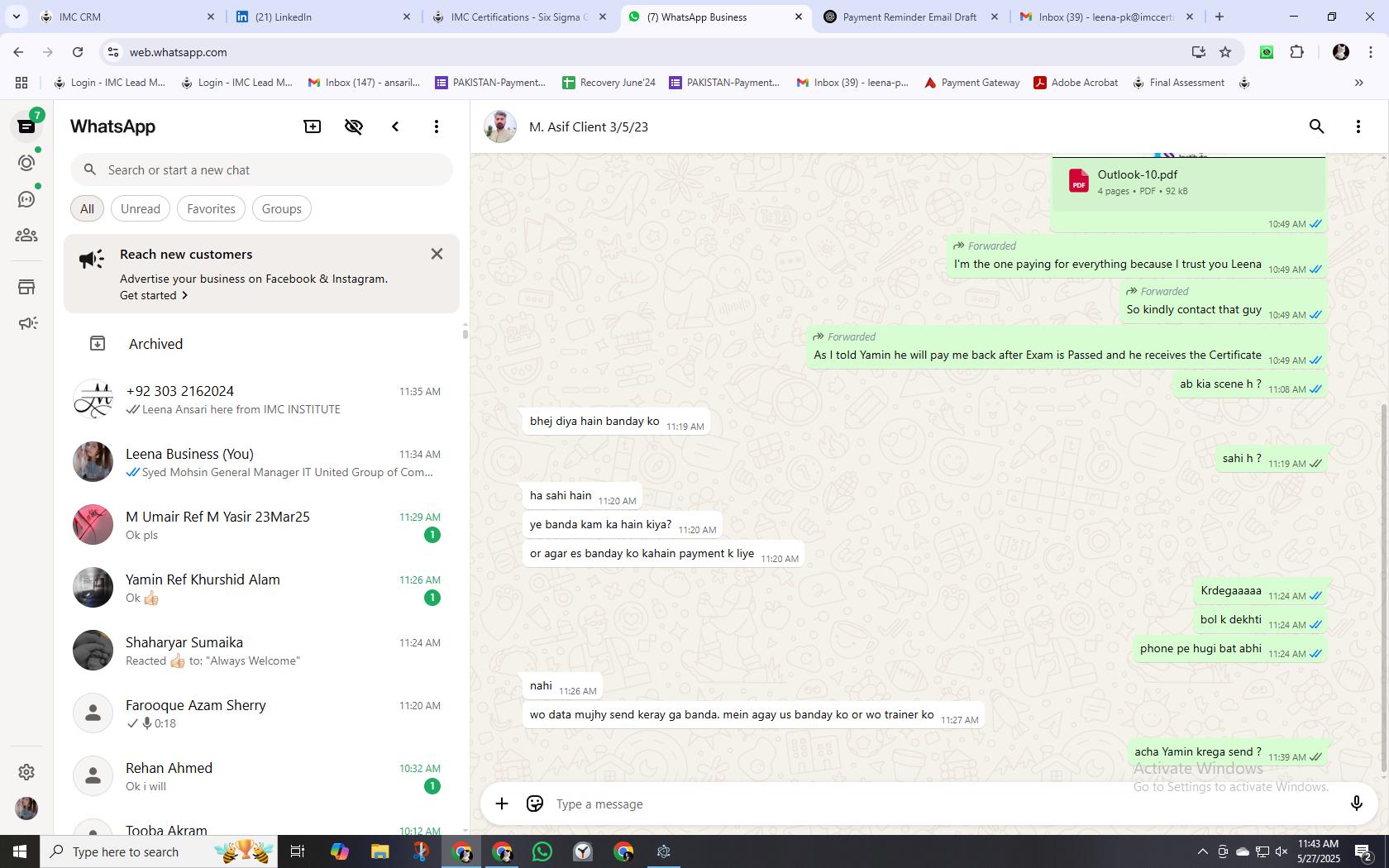The width and height of the screenshot is (1389, 868).
Task: Open the Final Assessment bookmark
Action: (x=1178, y=83)
